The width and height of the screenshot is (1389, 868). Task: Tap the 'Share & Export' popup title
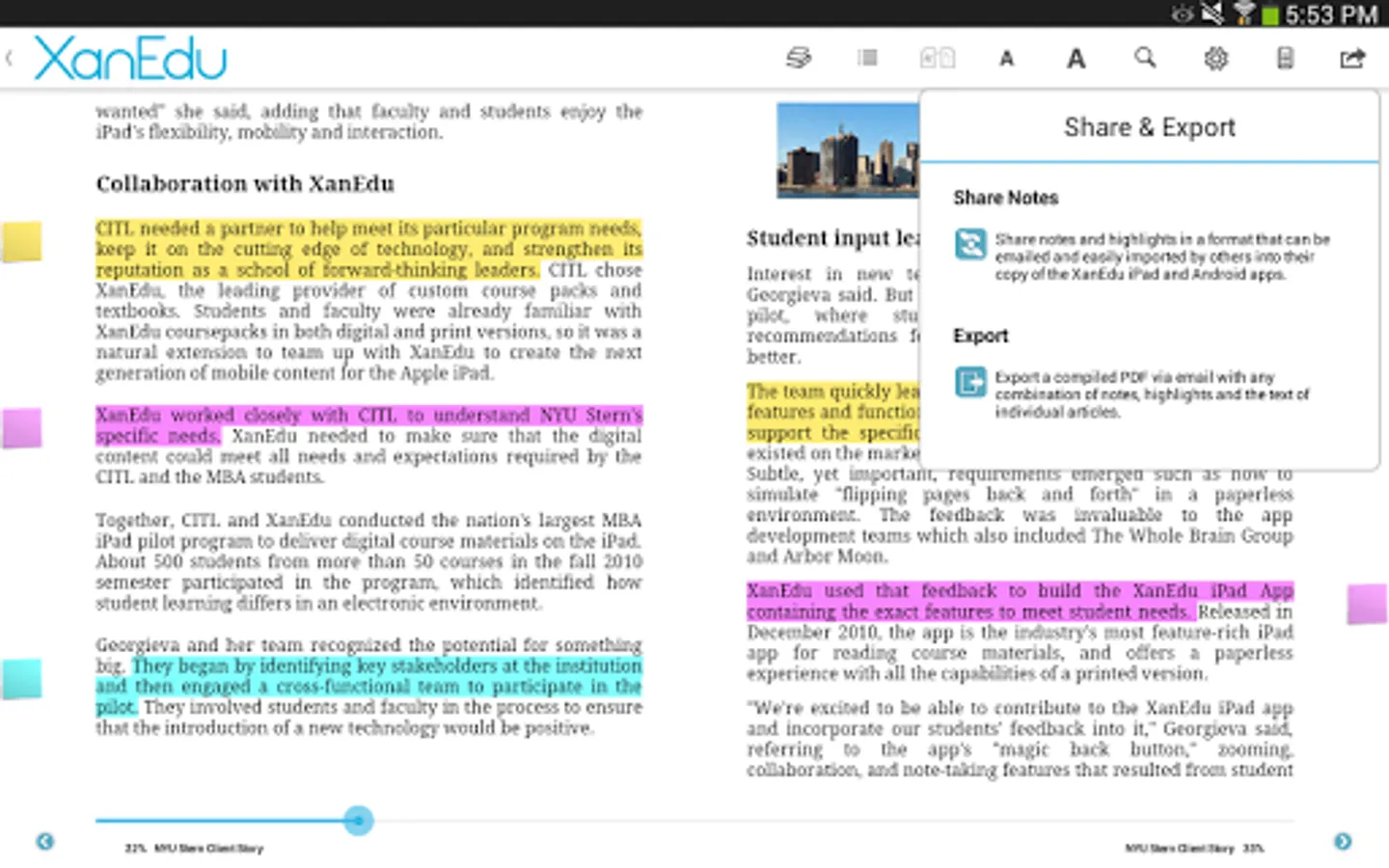(x=1150, y=127)
